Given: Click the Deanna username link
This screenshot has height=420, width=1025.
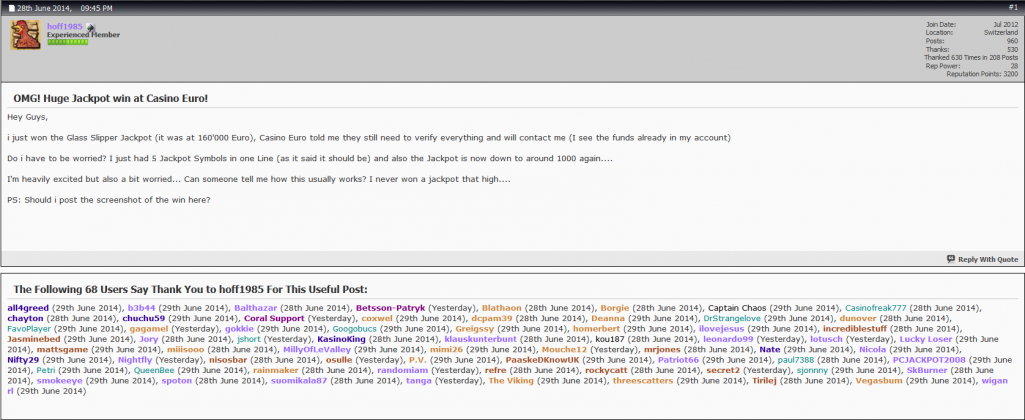Looking at the screenshot, I should 609,318.
